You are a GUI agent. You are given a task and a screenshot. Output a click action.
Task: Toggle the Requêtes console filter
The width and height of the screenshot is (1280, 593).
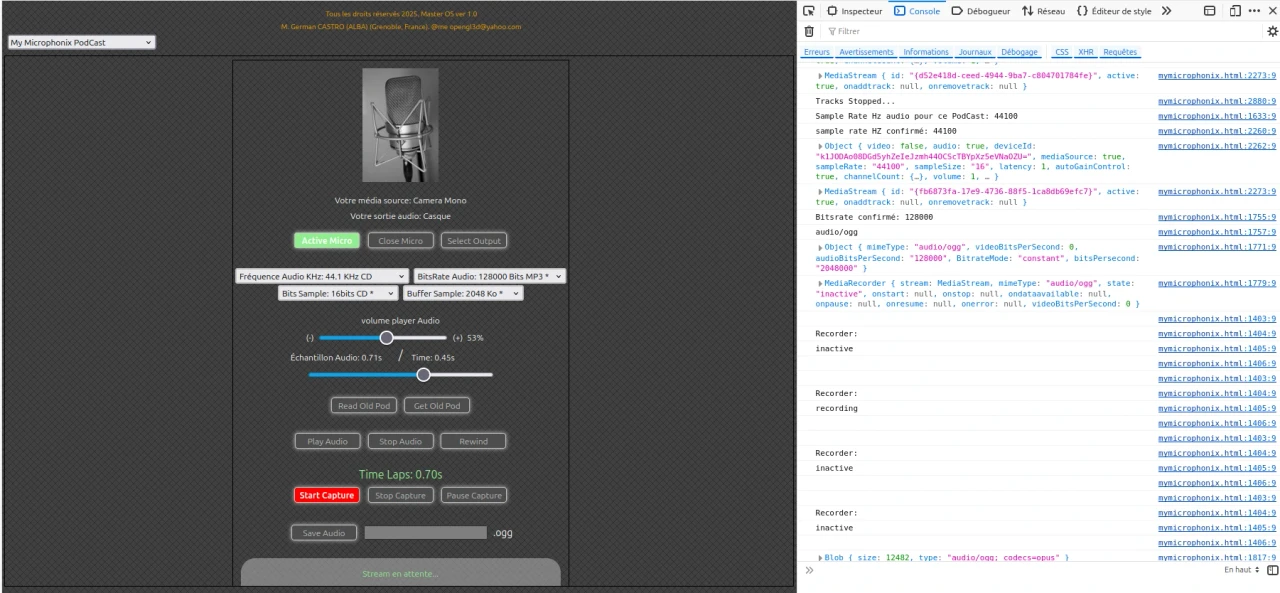[x=1120, y=52]
